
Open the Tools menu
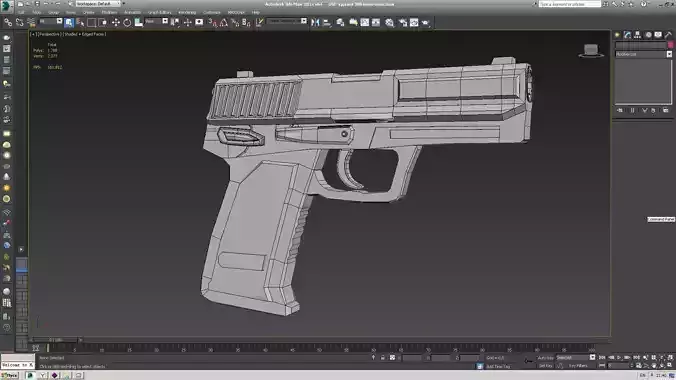[x=36, y=13]
